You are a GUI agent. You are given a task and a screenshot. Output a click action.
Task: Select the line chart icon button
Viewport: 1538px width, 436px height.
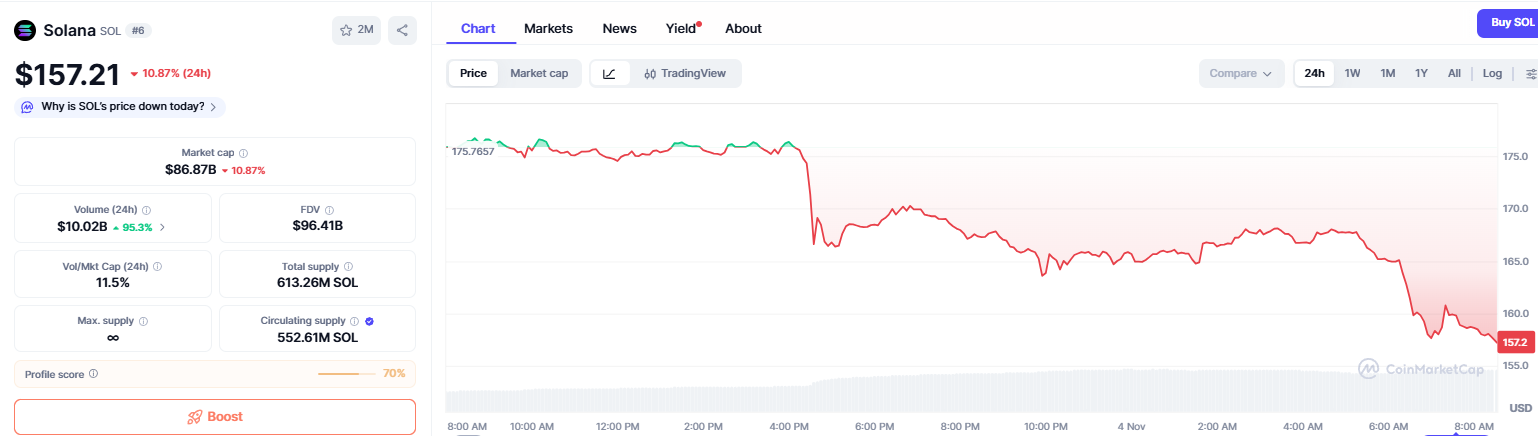(610, 73)
